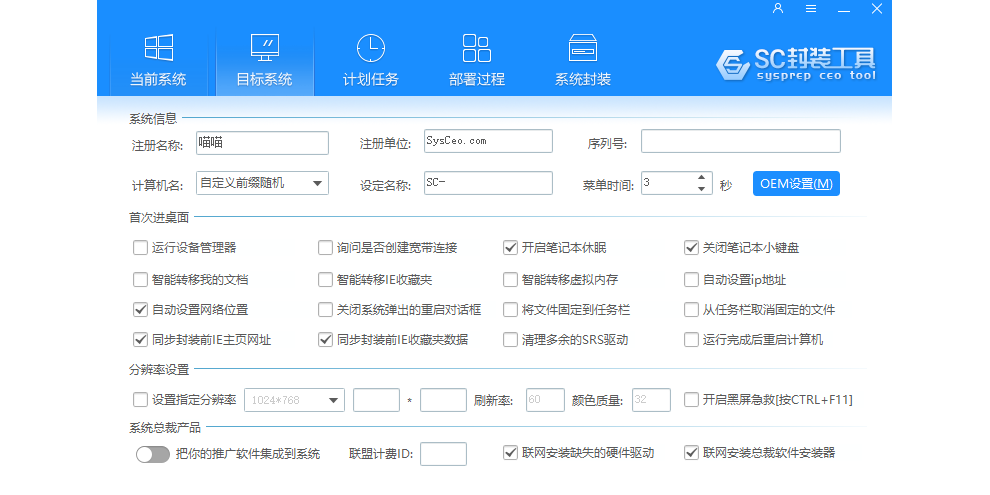Click the user account icon in title bar

(778, 9)
